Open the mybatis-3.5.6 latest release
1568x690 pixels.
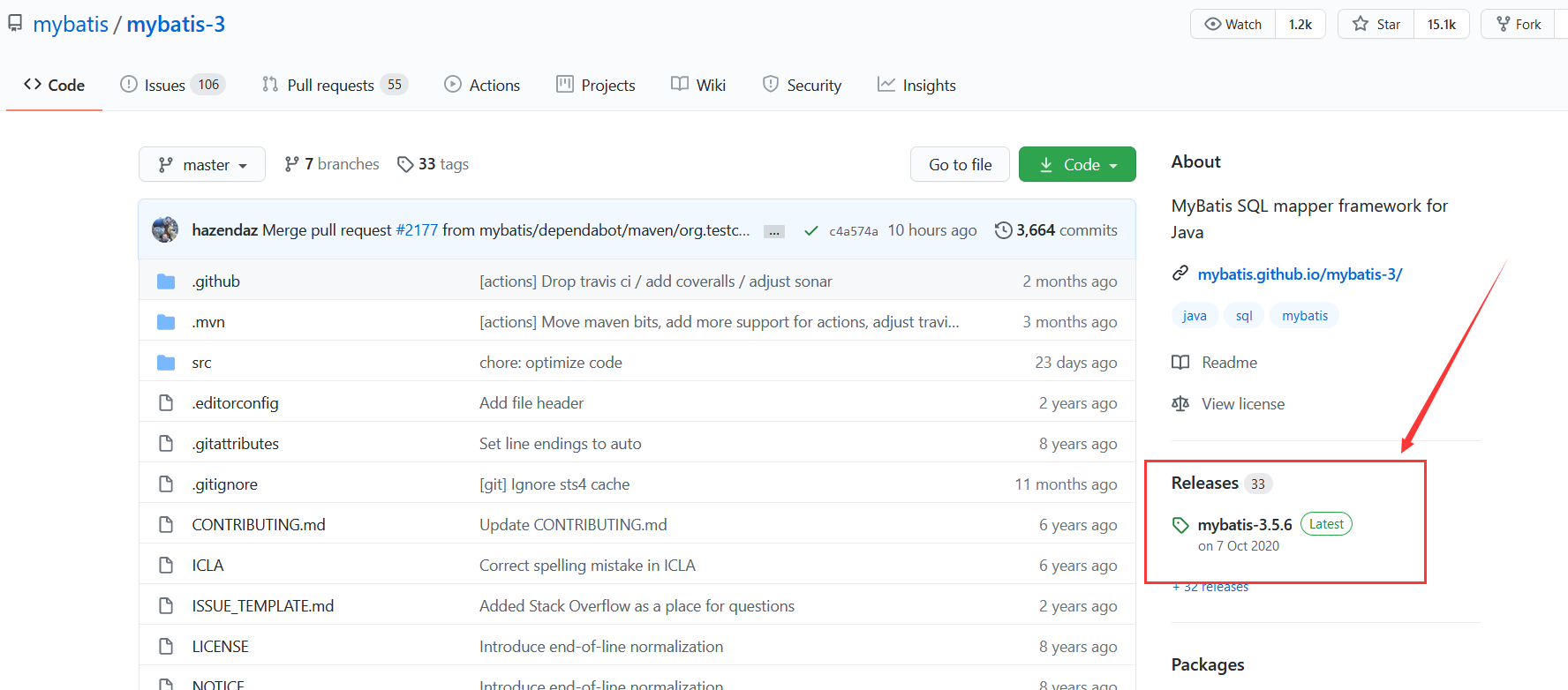click(x=1245, y=525)
